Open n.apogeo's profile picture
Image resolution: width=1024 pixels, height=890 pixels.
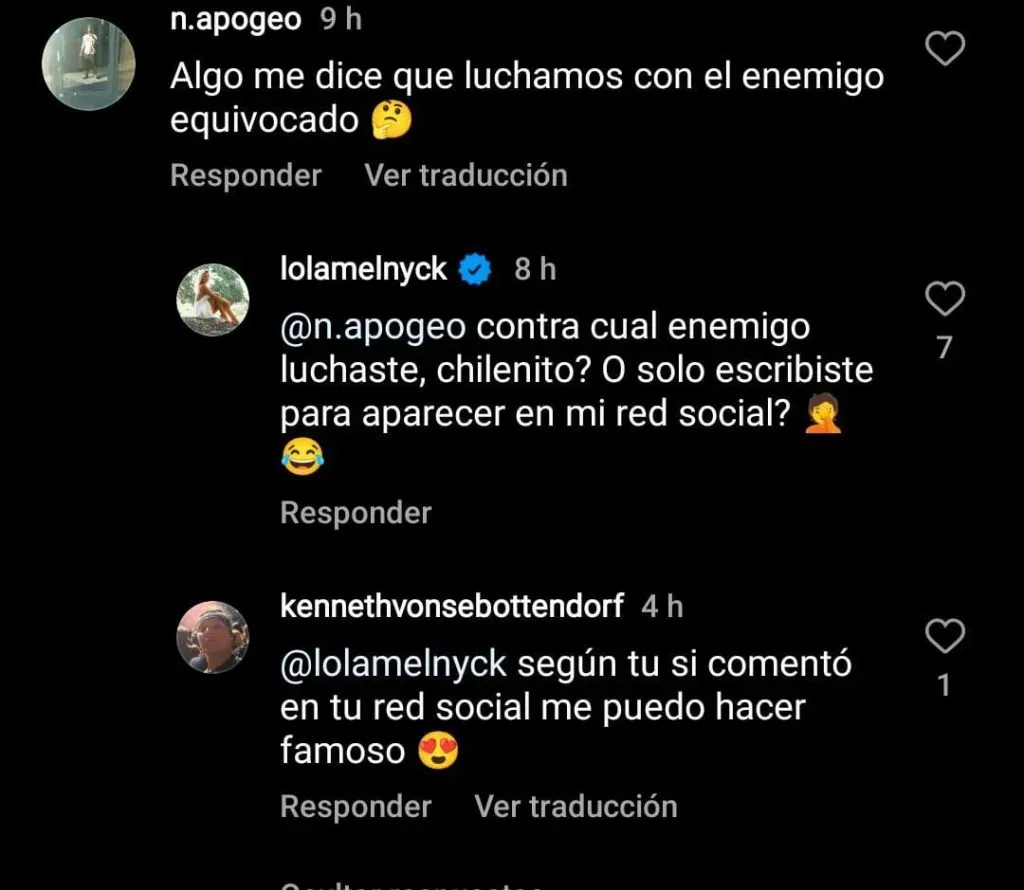tap(88, 64)
